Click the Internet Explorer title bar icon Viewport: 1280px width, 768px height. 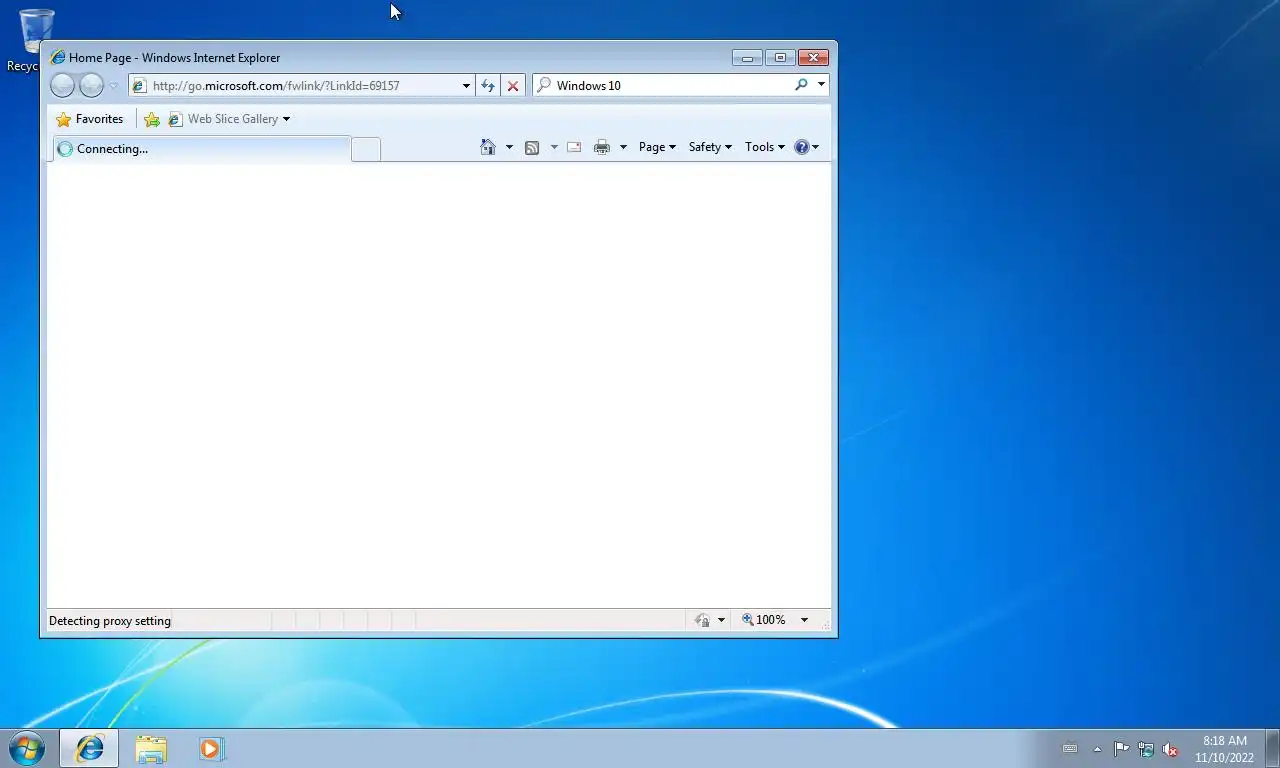(58, 58)
